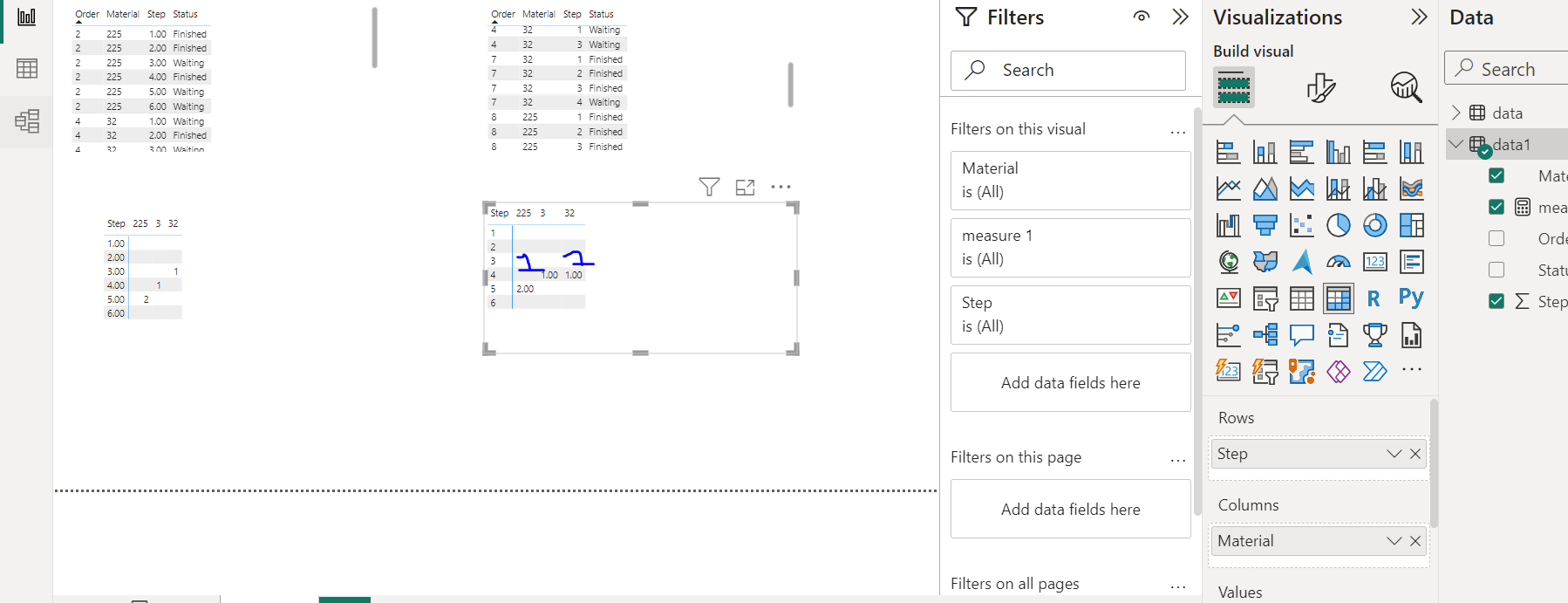This screenshot has width=1568, height=603.
Task: Open Table view from left sidebar
Action: coord(27,68)
